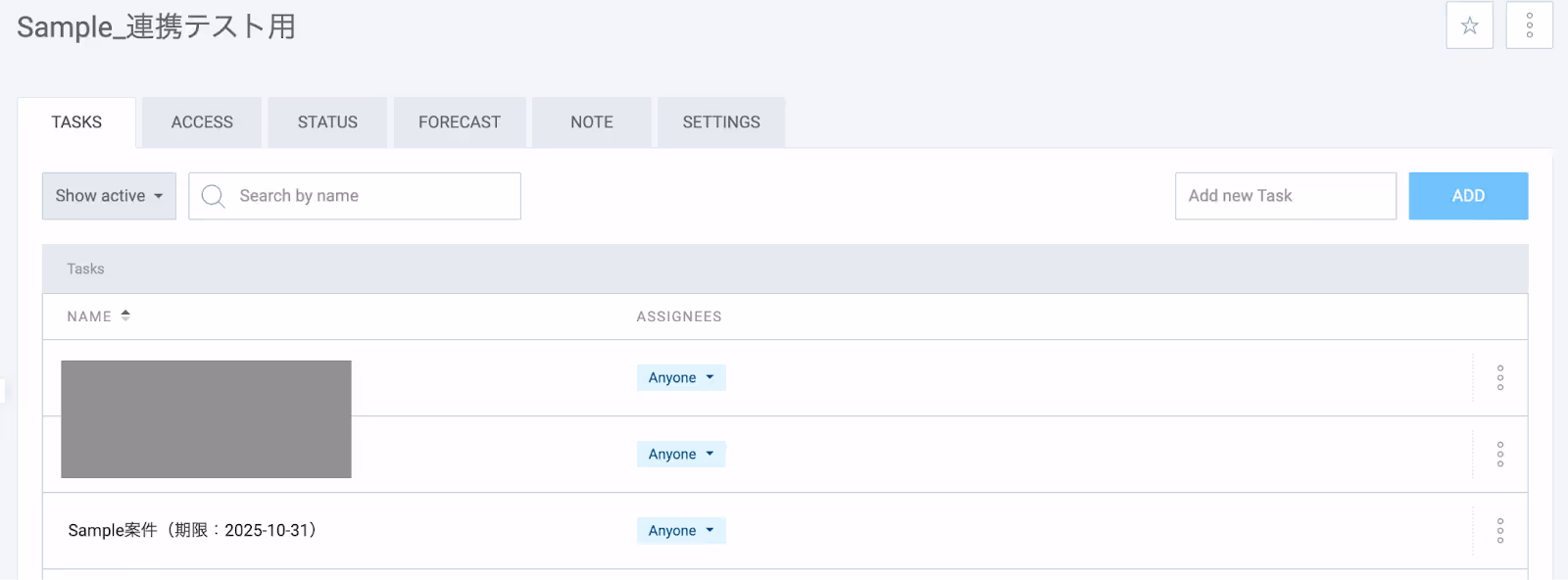This screenshot has width=1568, height=580.
Task: Sort tasks using NAME sort arrows
Action: click(x=125, y=315)
